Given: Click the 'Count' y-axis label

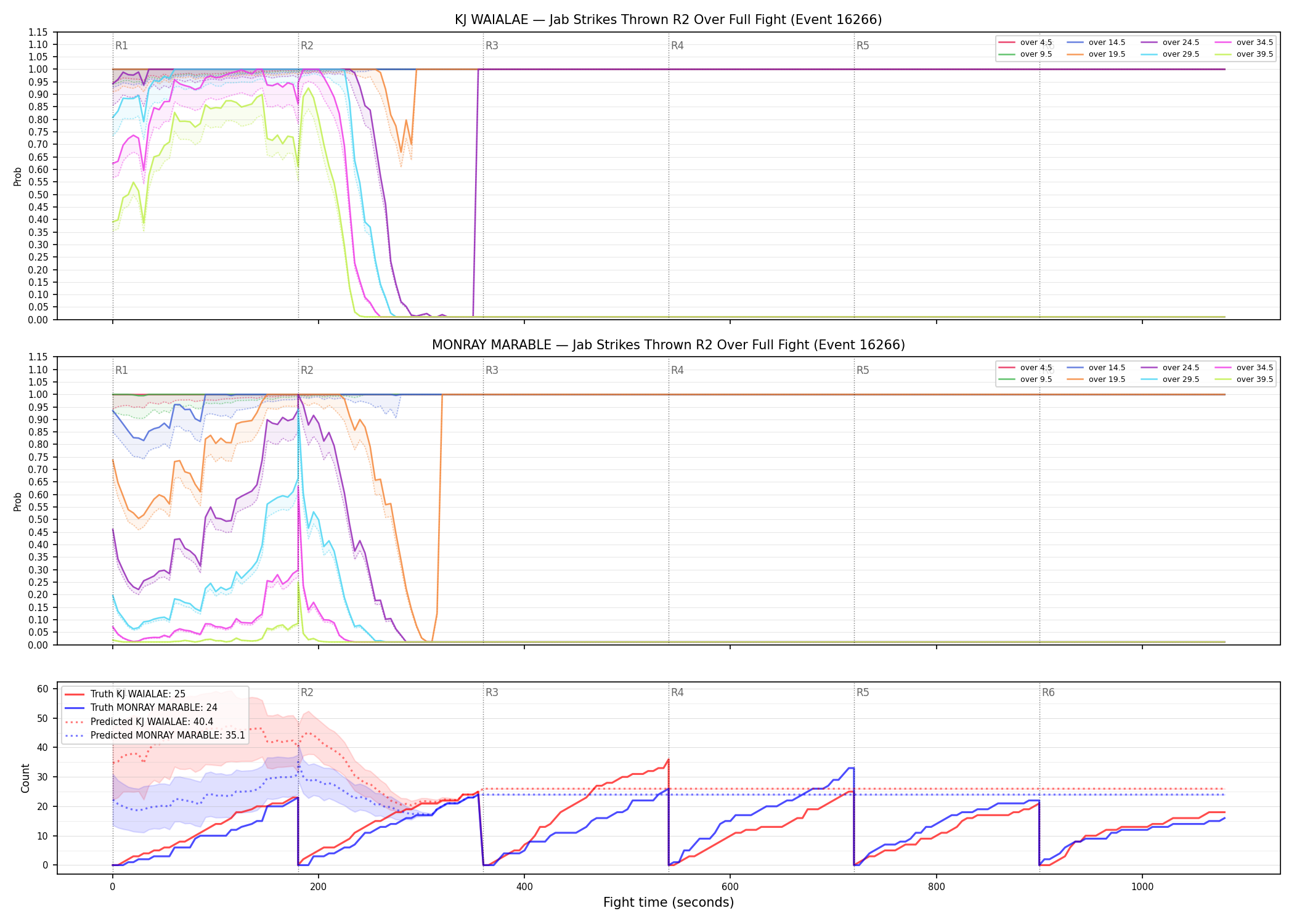Looking at the screenshot, I should (x=25, y=778).
